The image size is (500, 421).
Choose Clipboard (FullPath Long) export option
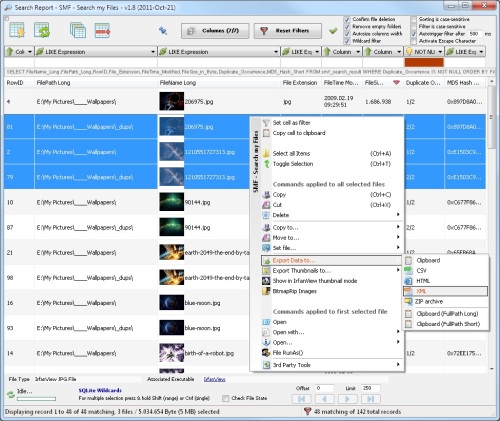445,314
